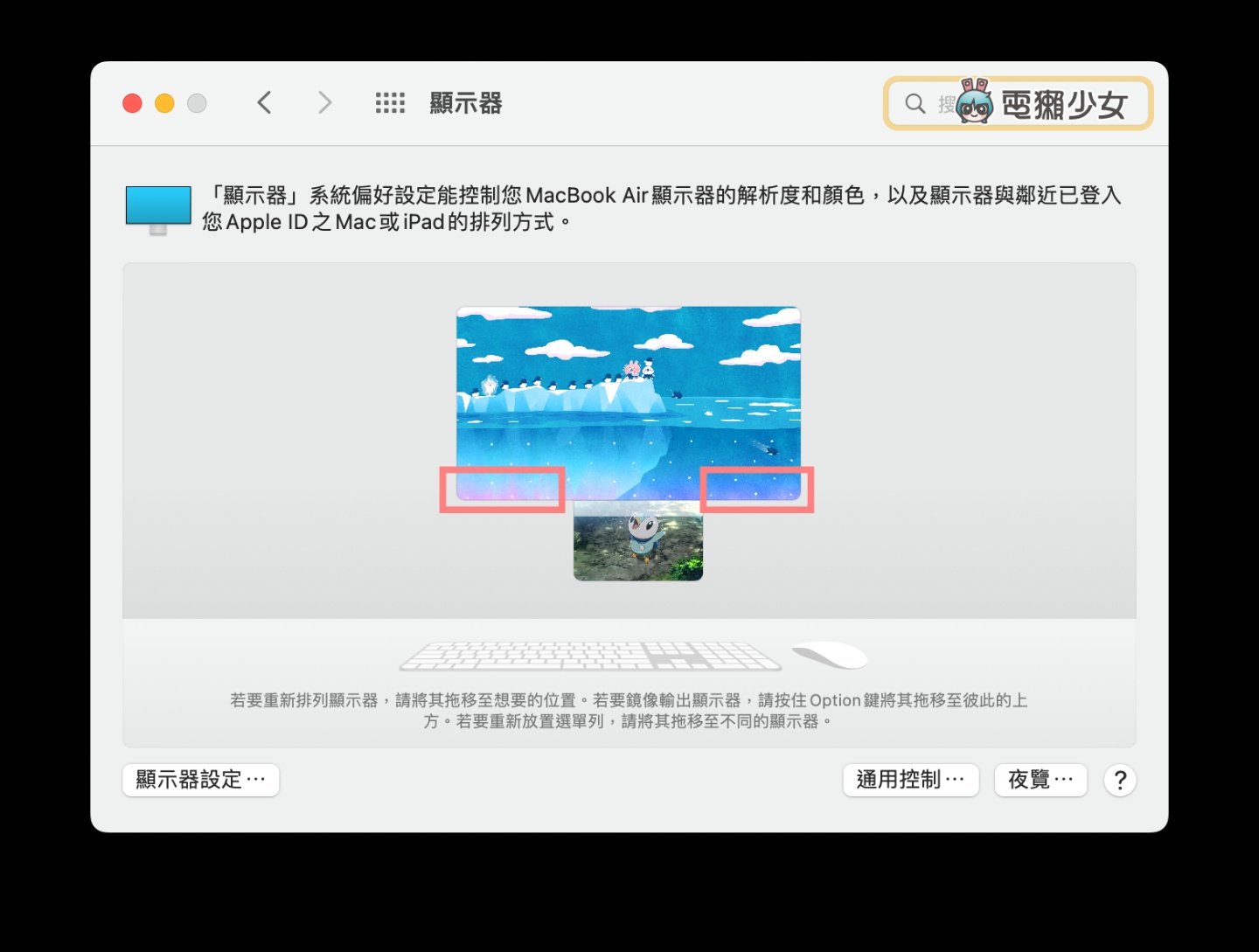This screenshot has width=1259, height=952.
Task: Minimize the window with yellow button
Action: click(164, 103)
